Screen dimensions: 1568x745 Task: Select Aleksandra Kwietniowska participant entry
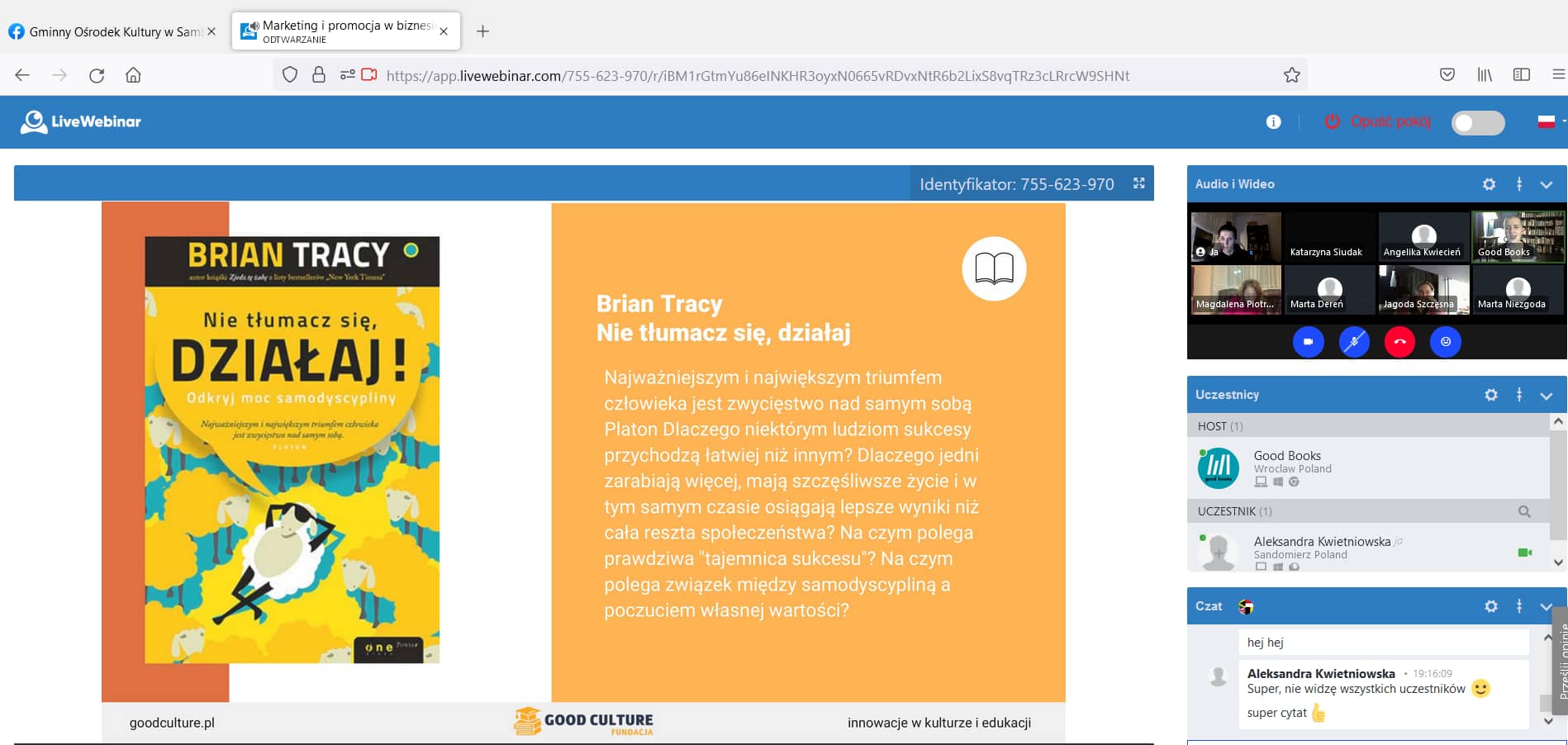[1368, 548]
